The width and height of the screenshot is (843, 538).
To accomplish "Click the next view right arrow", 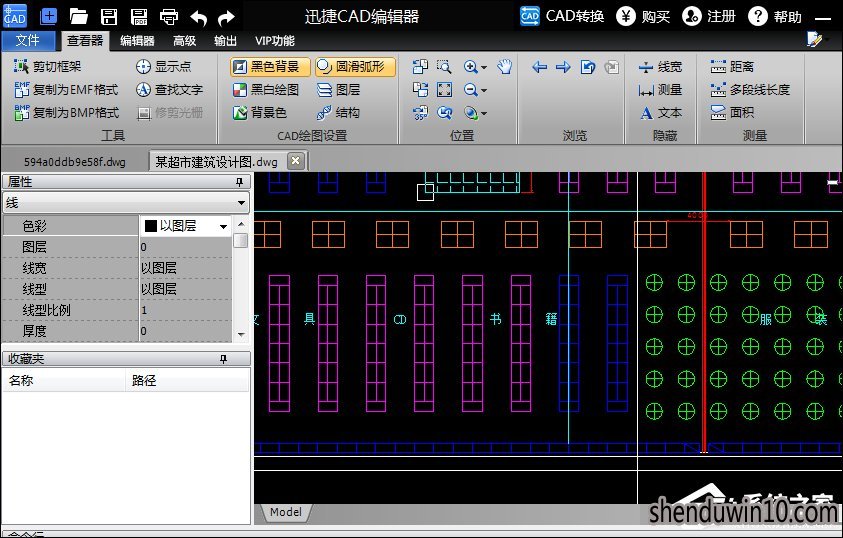I will click(563, 67).
